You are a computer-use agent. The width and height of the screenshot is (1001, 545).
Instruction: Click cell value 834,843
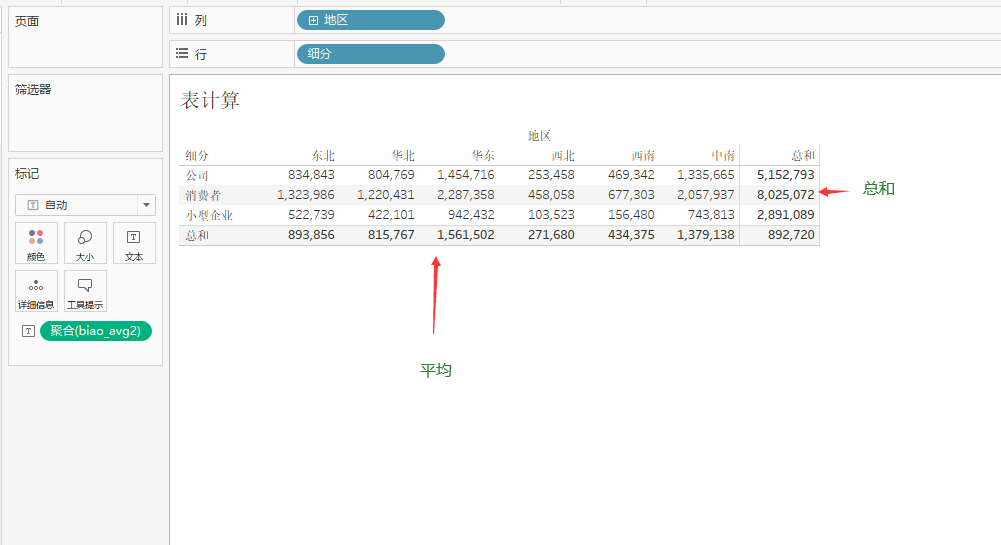(311, 175)
